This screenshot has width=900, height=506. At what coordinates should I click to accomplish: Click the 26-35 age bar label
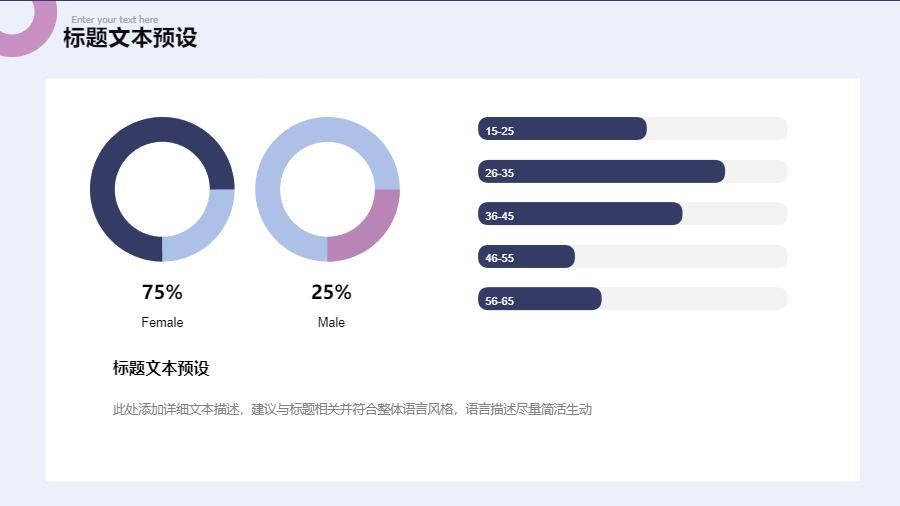pos(499,173)
